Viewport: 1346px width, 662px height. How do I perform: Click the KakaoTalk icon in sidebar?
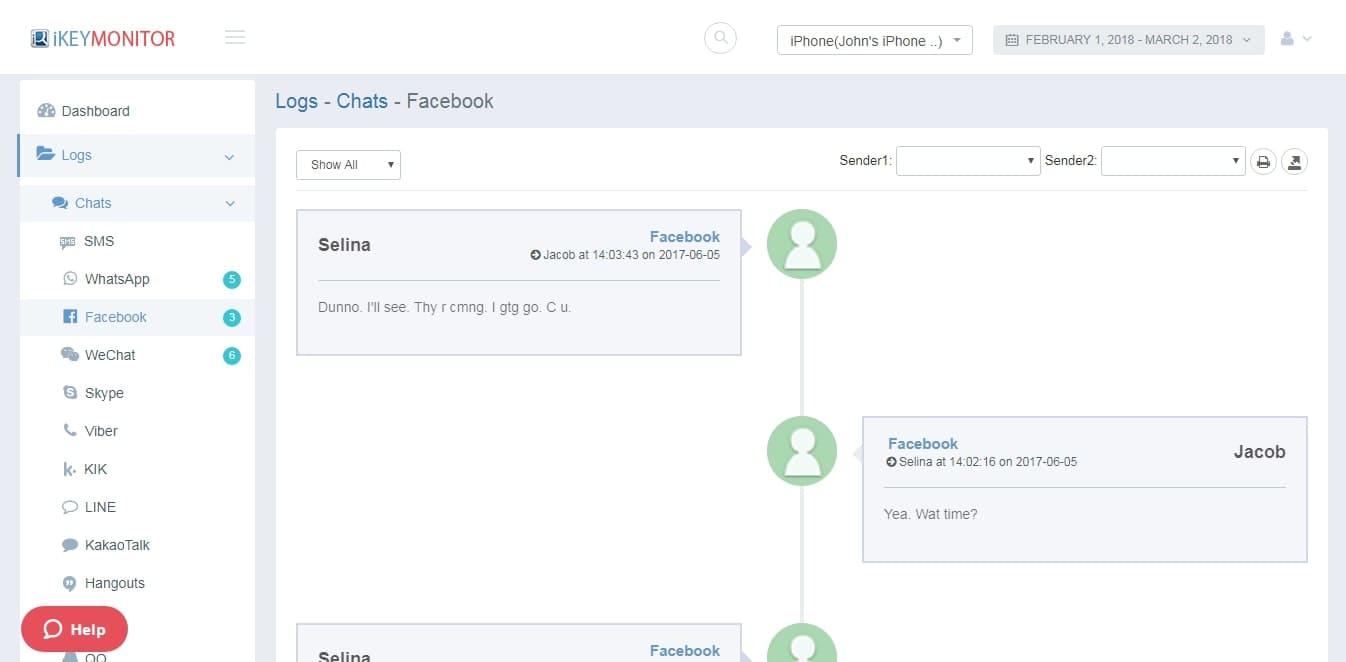point(69,545)
